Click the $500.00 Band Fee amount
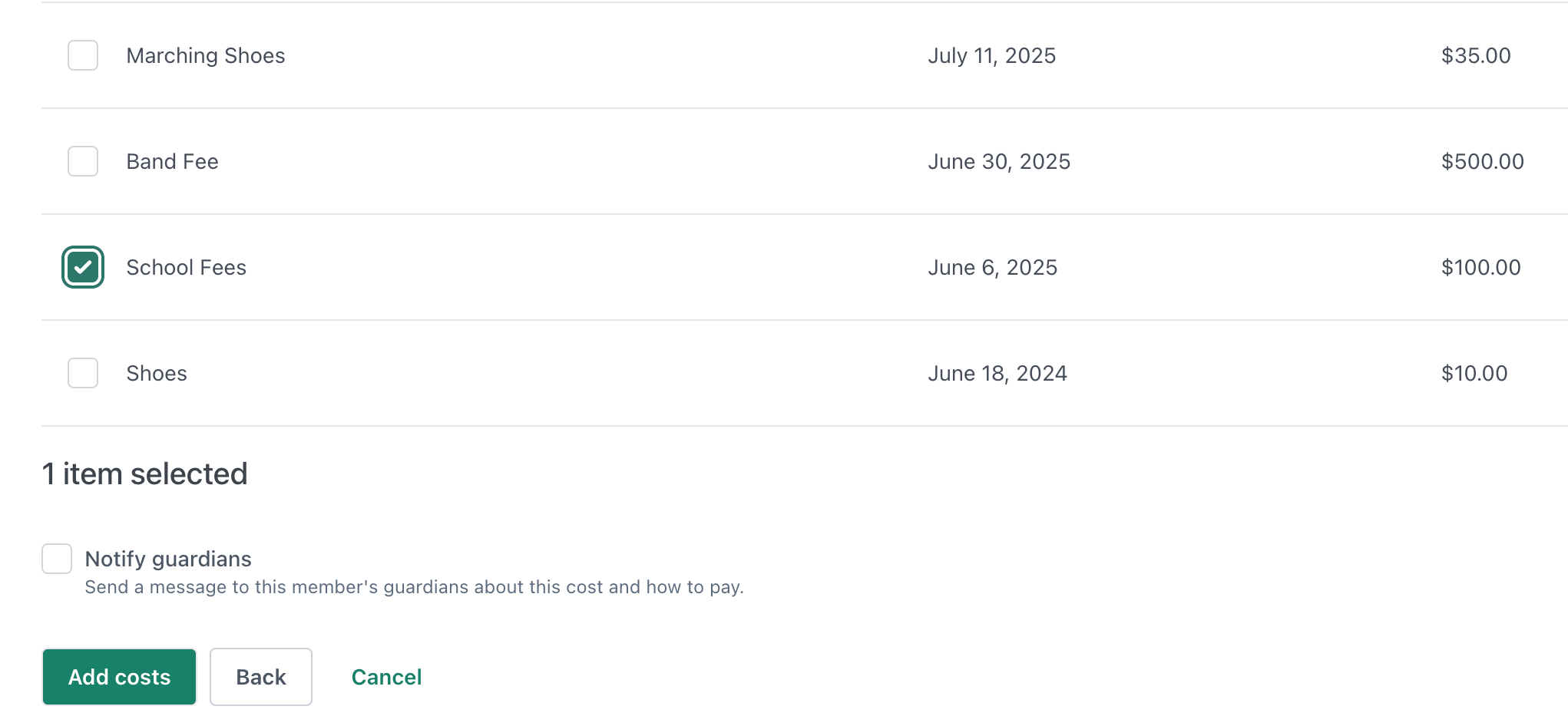 1482,161
